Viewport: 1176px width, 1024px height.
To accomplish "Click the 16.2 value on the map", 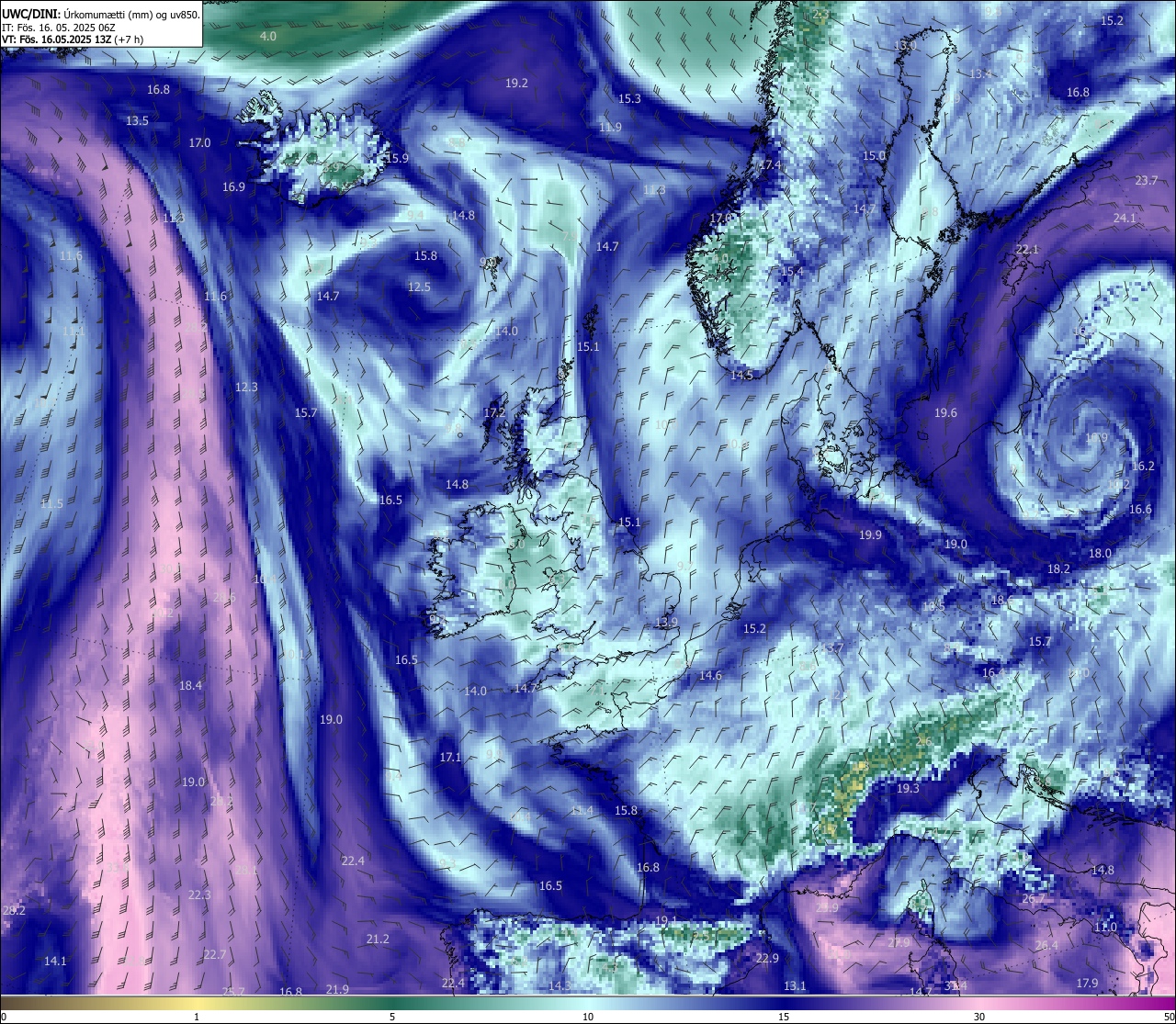I will click(1143, 466).
